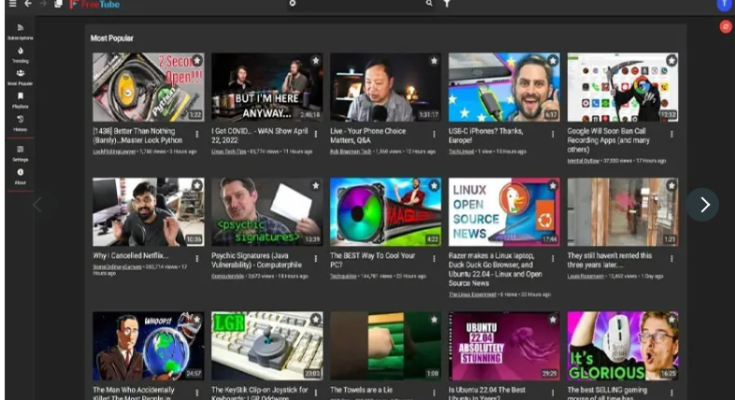Open Settings from the sidebar

[x=19, y=152]
